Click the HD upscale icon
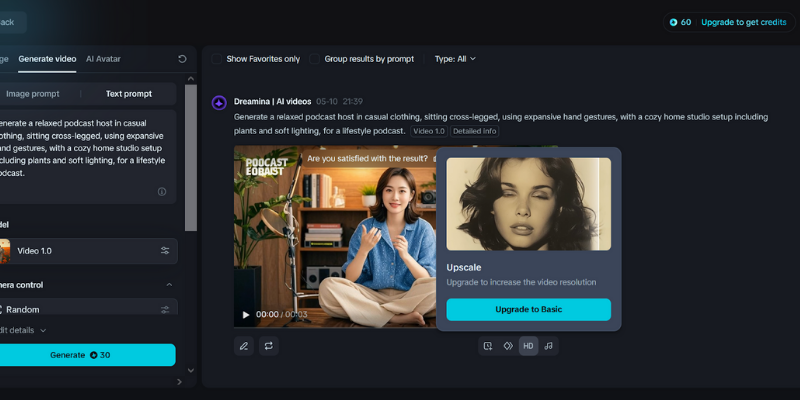This screenshot has height=400, width=800. (x=528, y=346)
